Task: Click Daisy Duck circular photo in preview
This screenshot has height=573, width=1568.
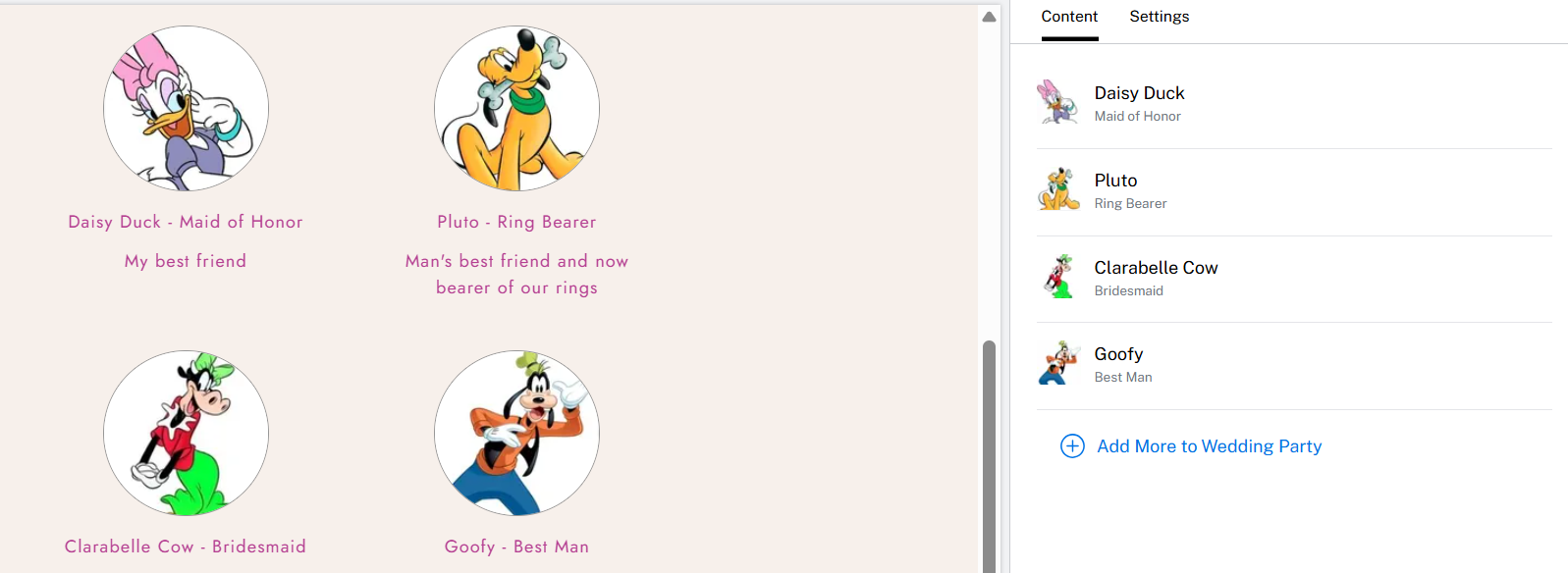Action: (x=186, y=108)
